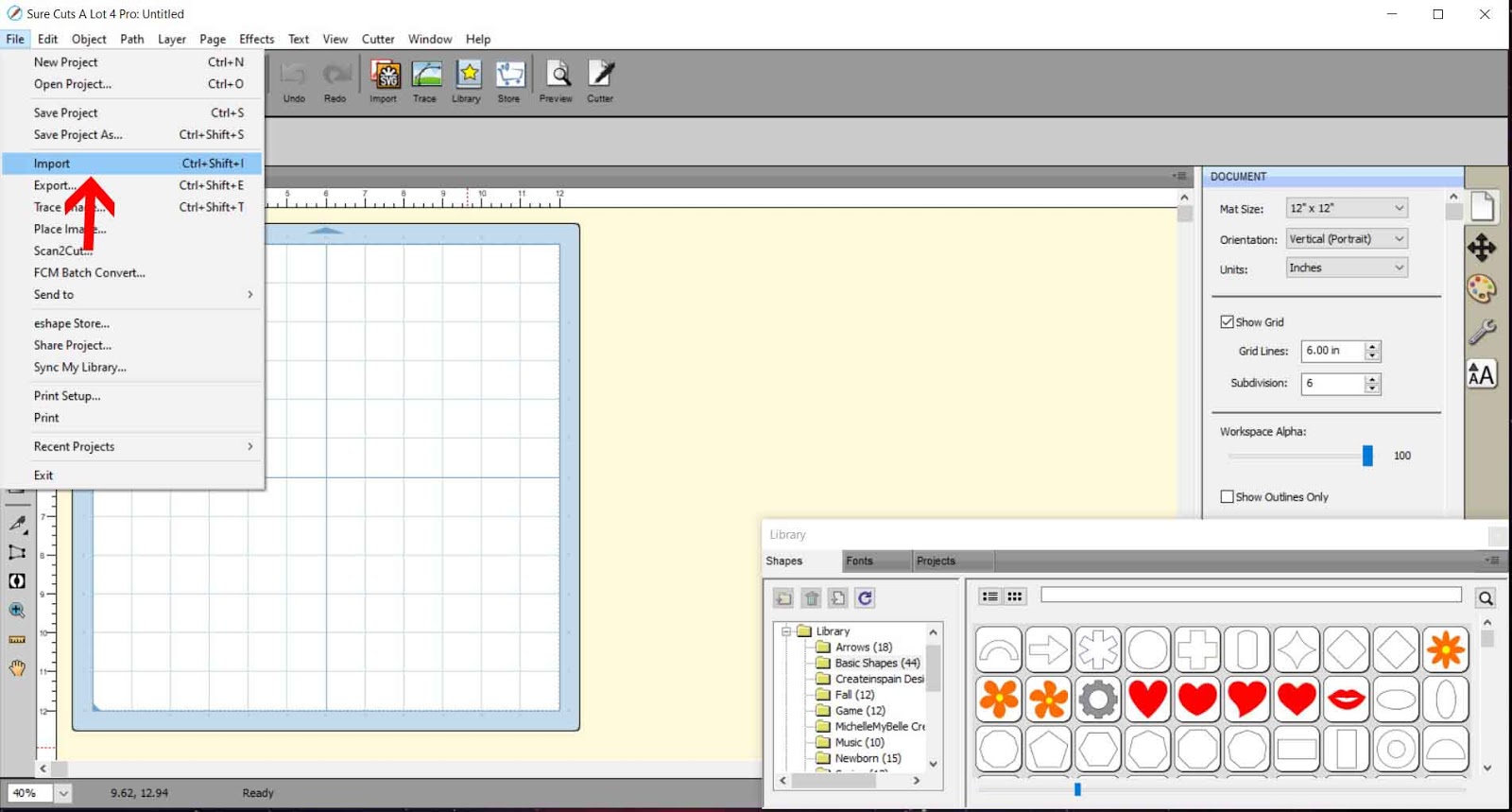The width and height of the screenshot is (1512, 812).
Task: Click the library search magnifier icon
Action: click(x=1486, y=597)
